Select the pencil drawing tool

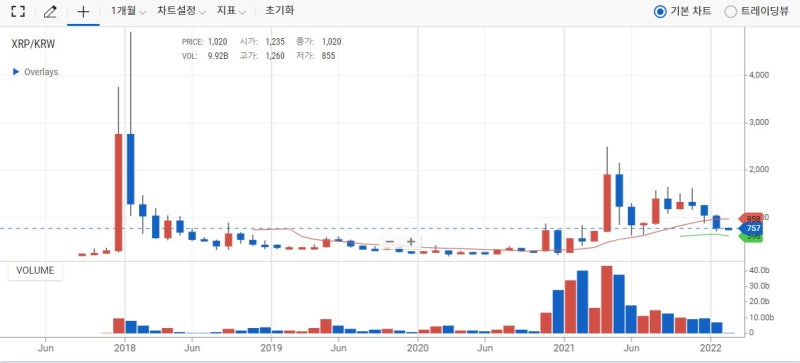pyautogui.click(x=50, y=11)
